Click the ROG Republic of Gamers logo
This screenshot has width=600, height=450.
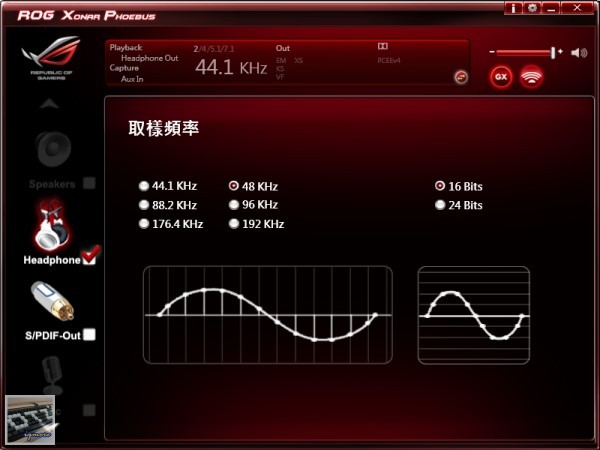51,57
